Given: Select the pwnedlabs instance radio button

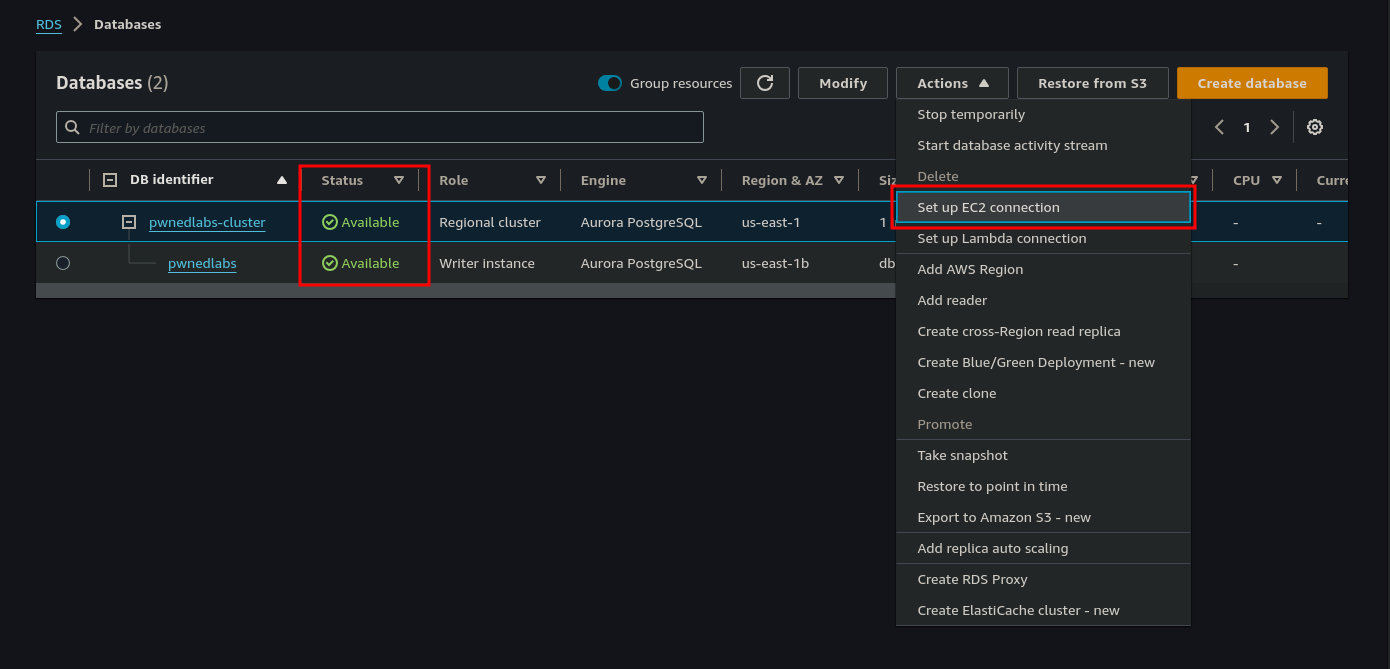Looking at the screenshot, I should click(x=63, y=263).
